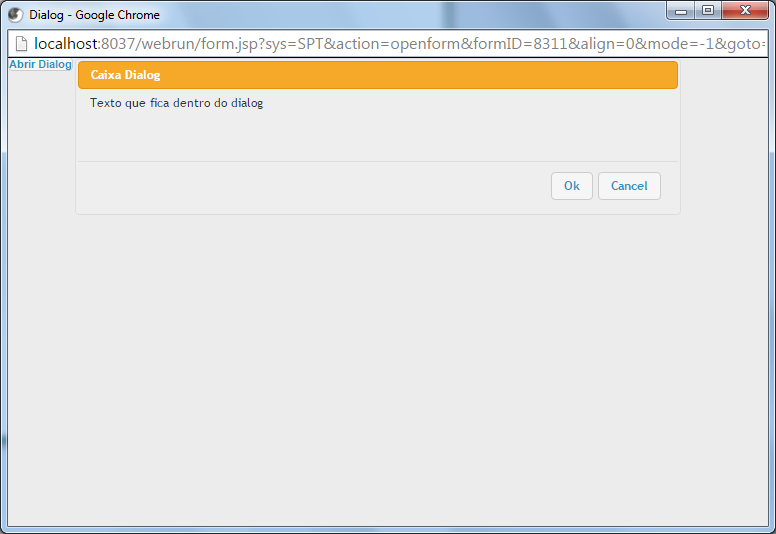Click the Ok button in the dialog
The width and height of the screenshot is (776, 534).
click(x=571, y=186)
